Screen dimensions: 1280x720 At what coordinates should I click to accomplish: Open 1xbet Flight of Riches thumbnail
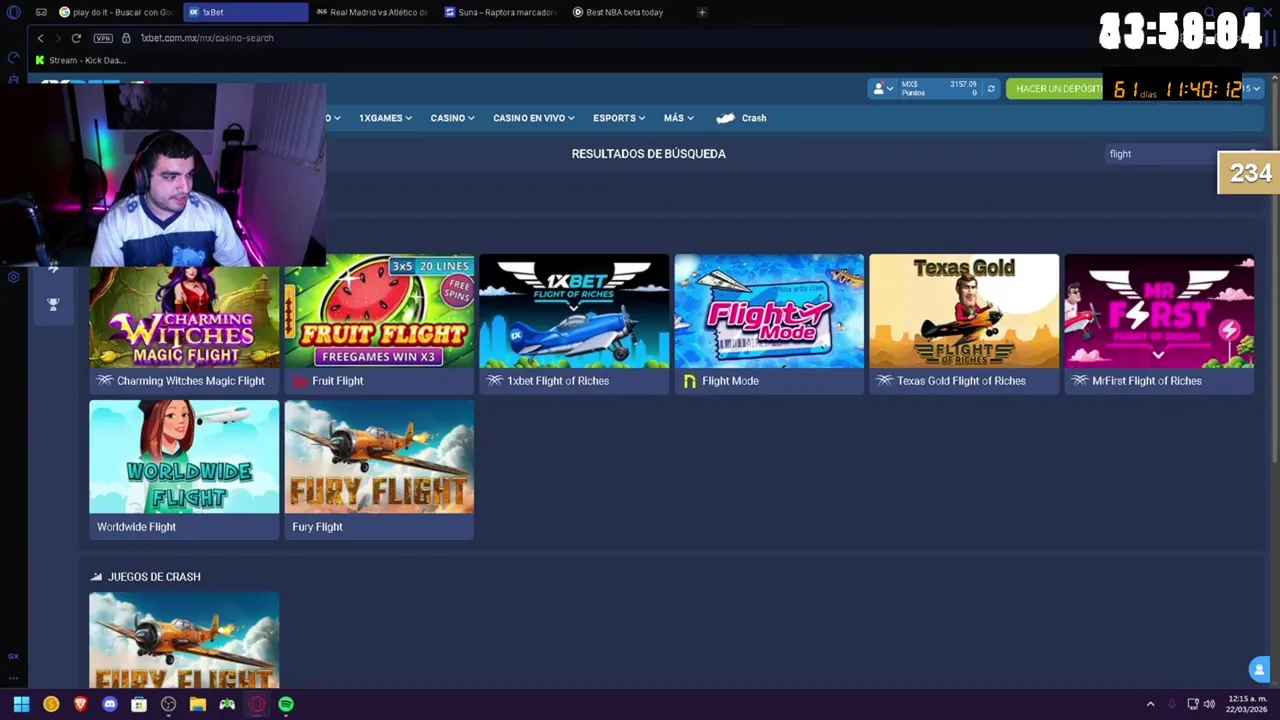(x=574, y=311)
